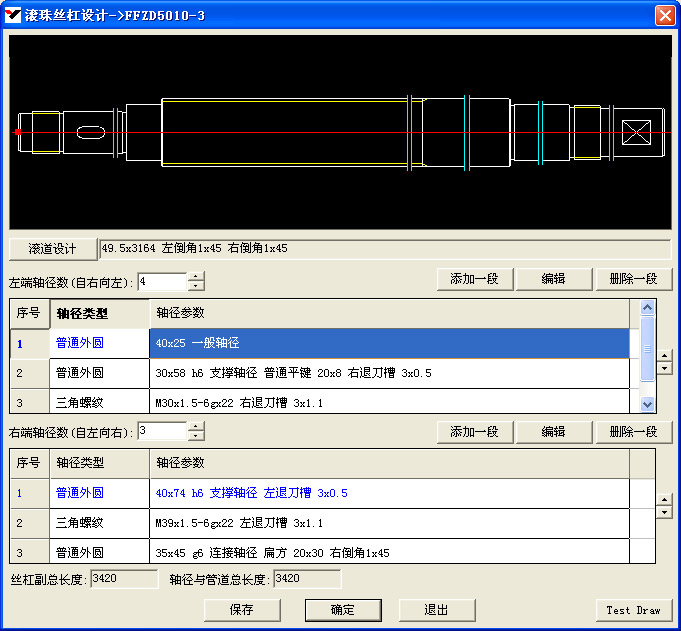Image resolution: width=681 pixels, height=631 pixels.
Task: Decrease the 右端轴径数 spinner value
Action: [196, 437]
